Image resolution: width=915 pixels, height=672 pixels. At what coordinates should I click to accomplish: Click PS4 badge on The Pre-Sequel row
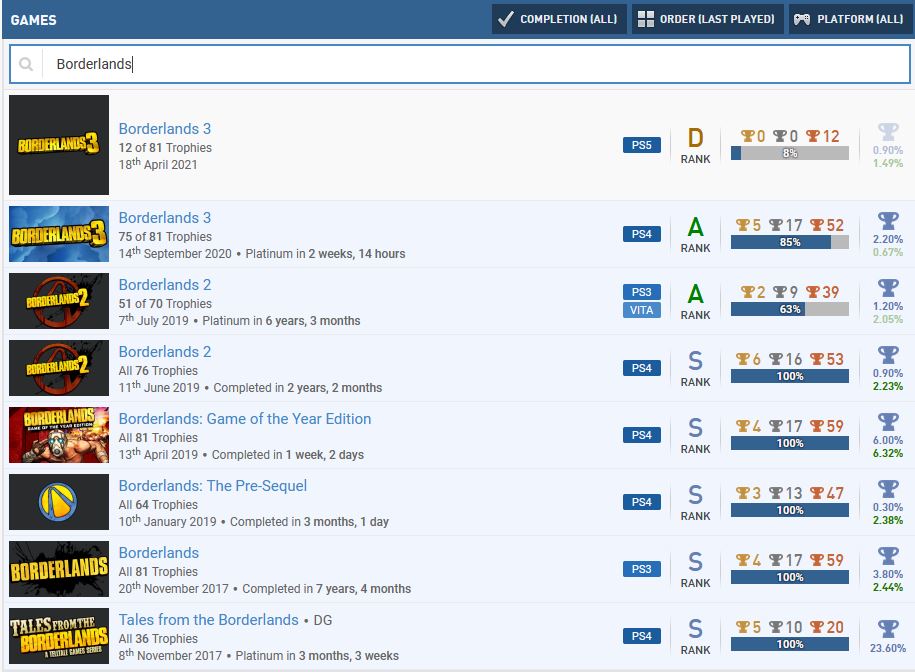tap(641, 502)
